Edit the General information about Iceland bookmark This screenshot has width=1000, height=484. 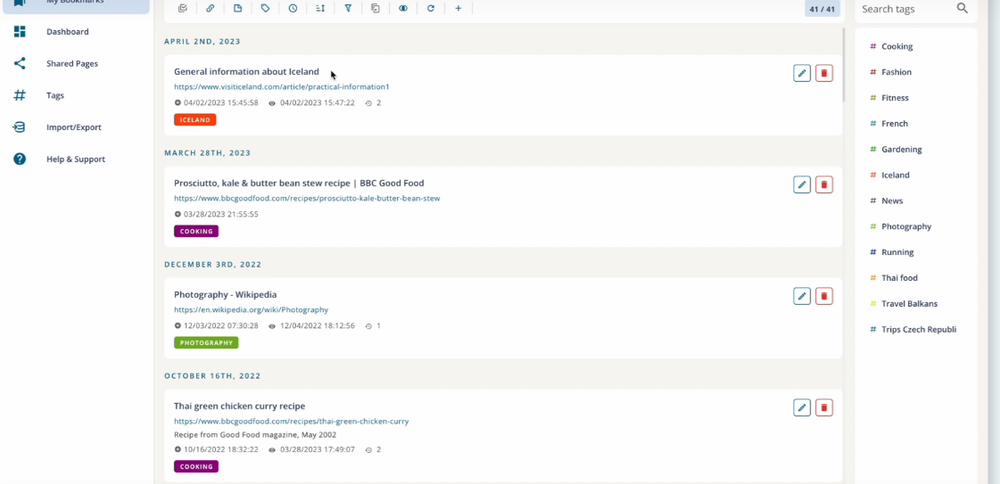click(x=802, y=73)
